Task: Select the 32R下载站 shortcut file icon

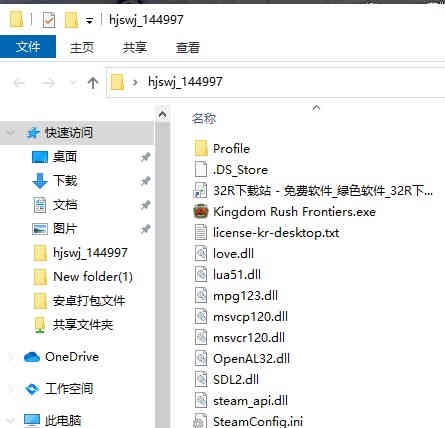Action: pos(201,191)
